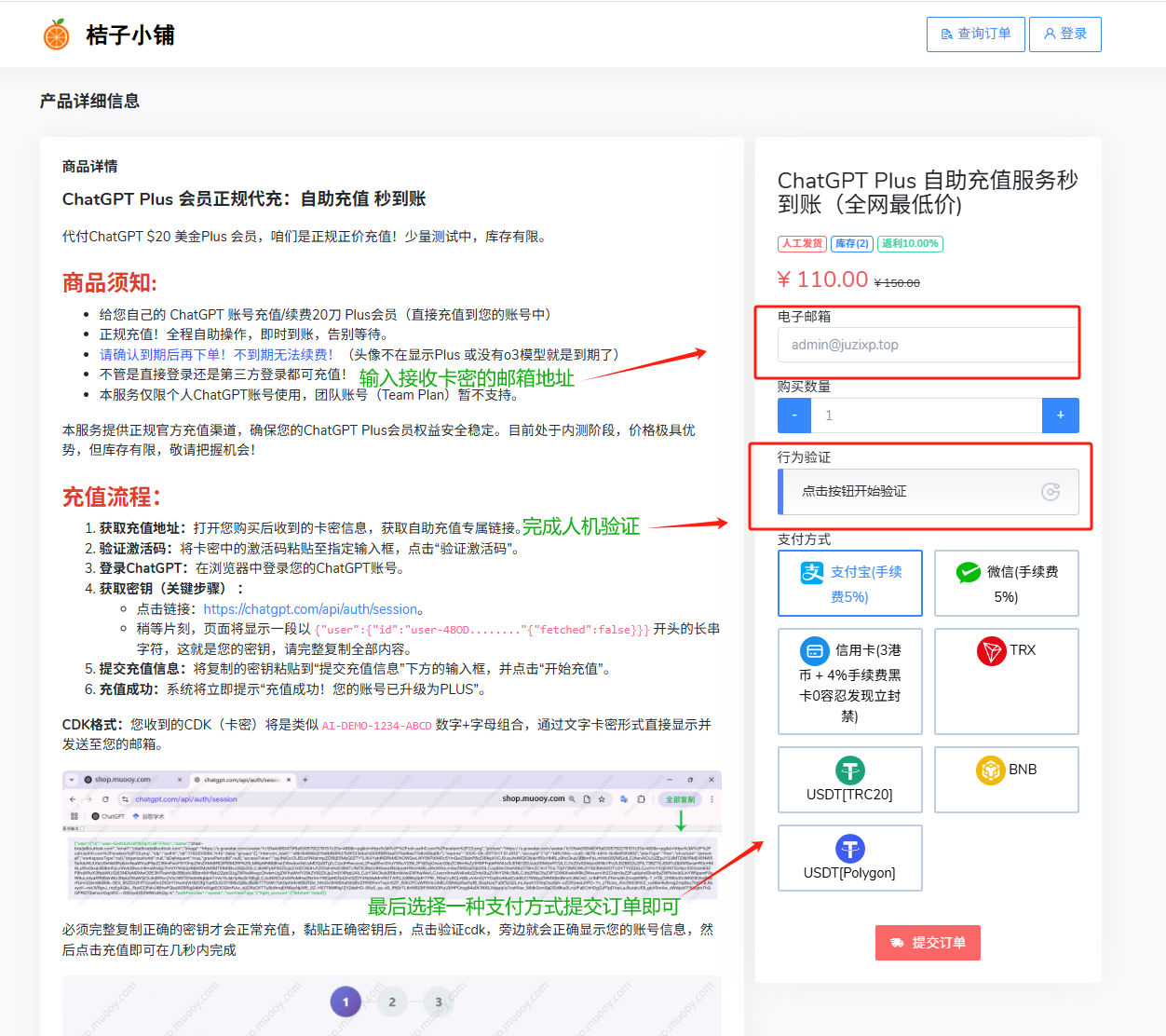
Task: Click step 2 circle in bottom image
Action: point(392,1002)
